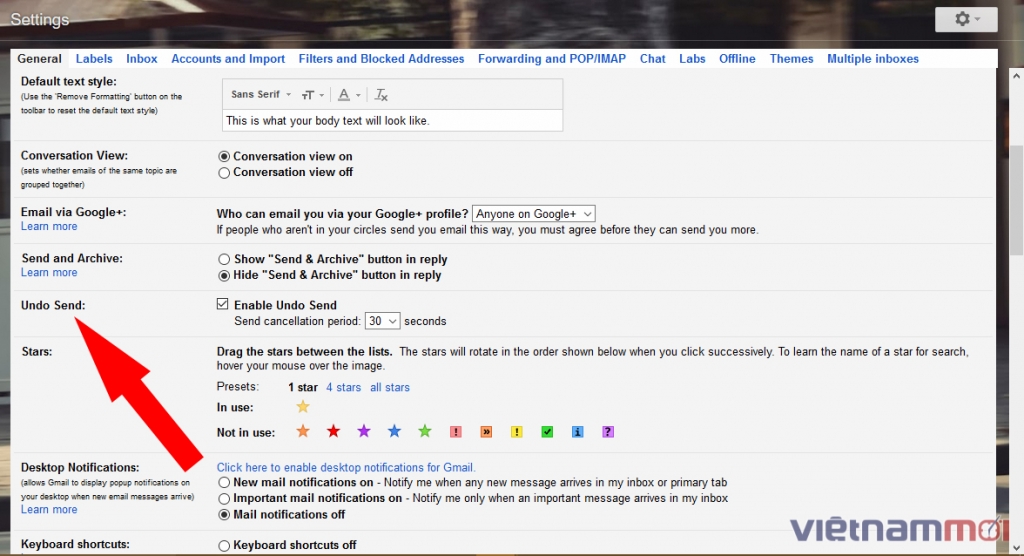Image resolution: width=1024 pixels, height=556 pixels.
Task: Switch to the Inbox tab
Action: [x=142, y=59]
